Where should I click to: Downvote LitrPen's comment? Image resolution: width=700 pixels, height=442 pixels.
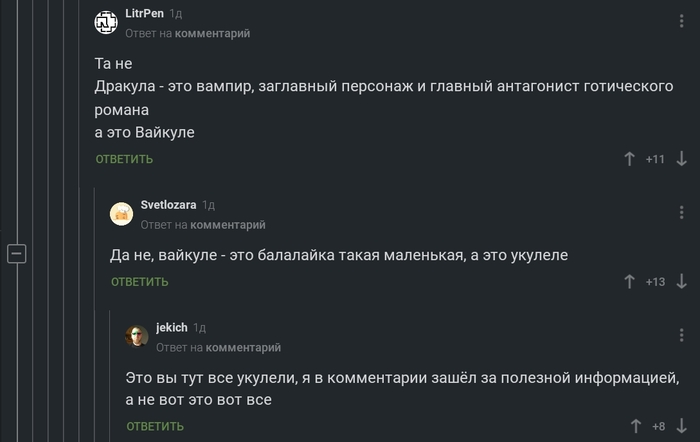point(682,159)
